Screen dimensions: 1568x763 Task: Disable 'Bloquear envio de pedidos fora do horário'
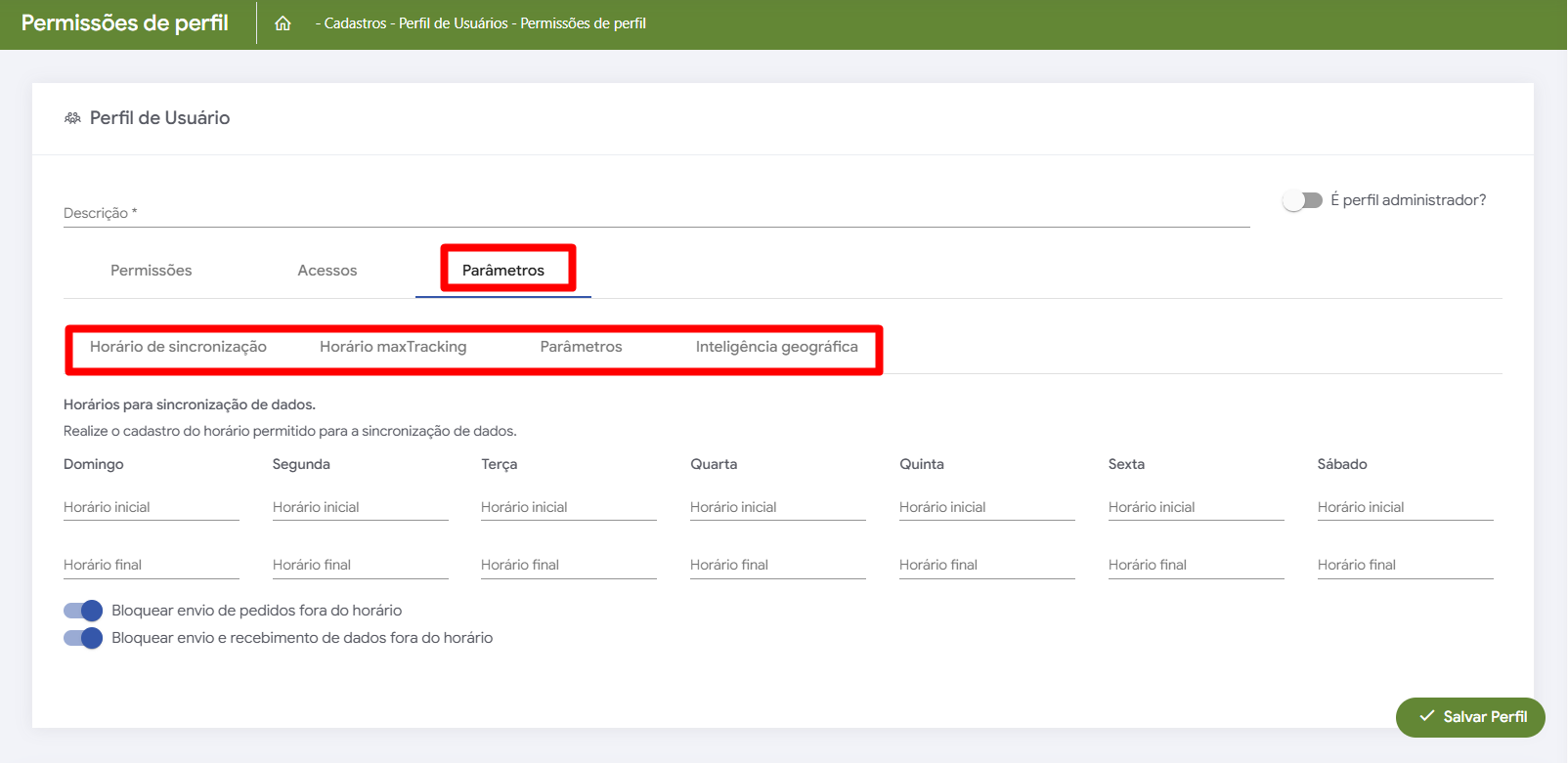83,611
